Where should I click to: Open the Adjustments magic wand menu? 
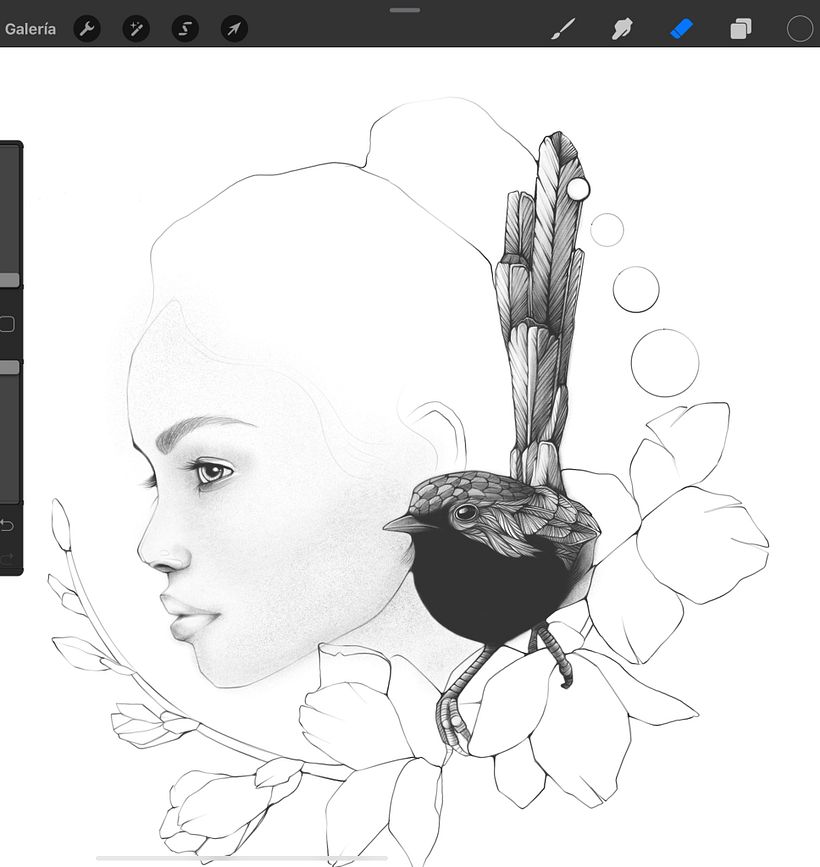pos(136,29)
